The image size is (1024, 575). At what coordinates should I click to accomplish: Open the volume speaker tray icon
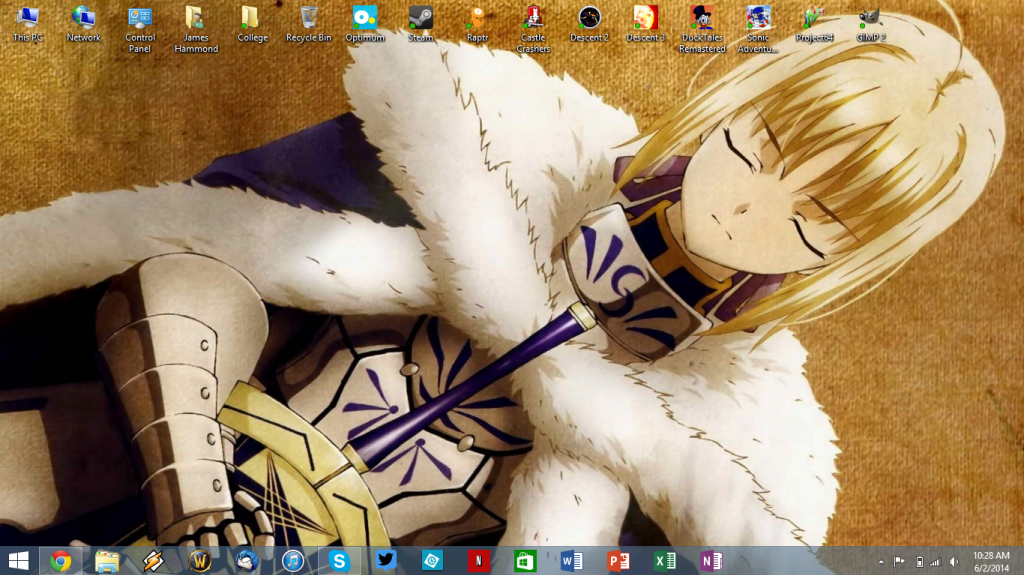tap(954, 562)
